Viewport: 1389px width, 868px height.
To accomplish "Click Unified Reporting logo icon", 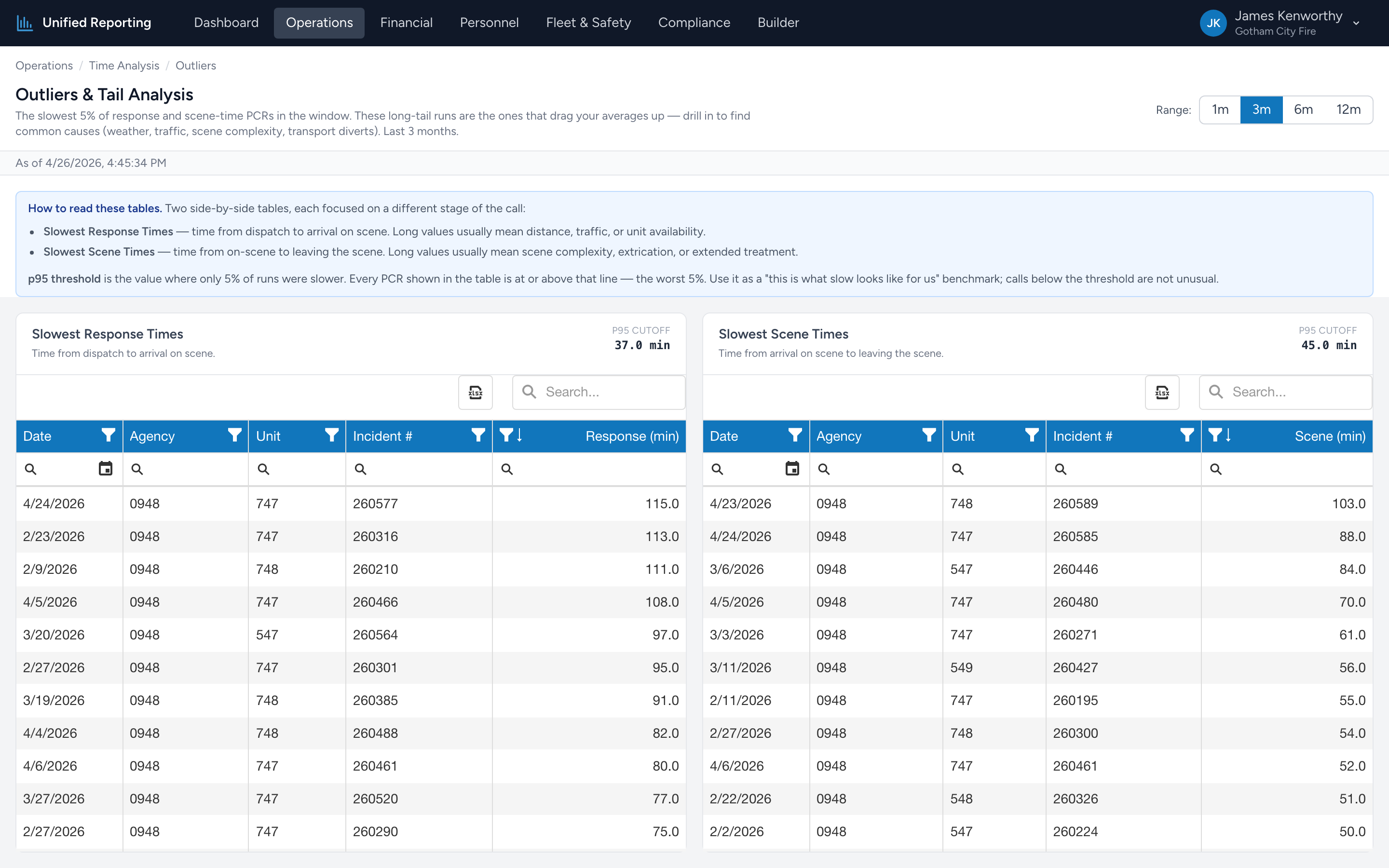I will pos(25,23).
